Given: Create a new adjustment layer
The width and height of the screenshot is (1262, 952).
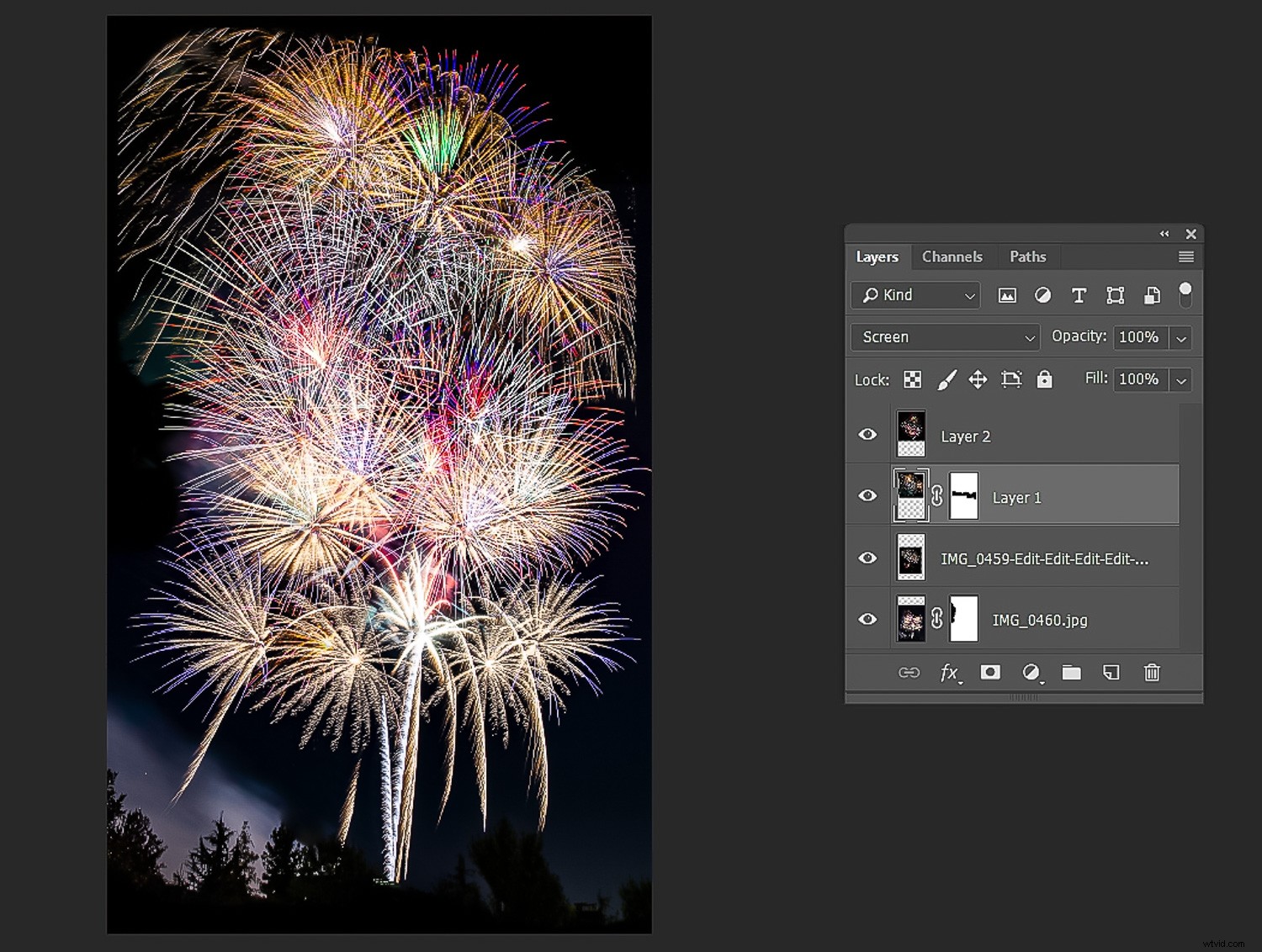Looking at the screenshot, I should tap(1032, 673).
